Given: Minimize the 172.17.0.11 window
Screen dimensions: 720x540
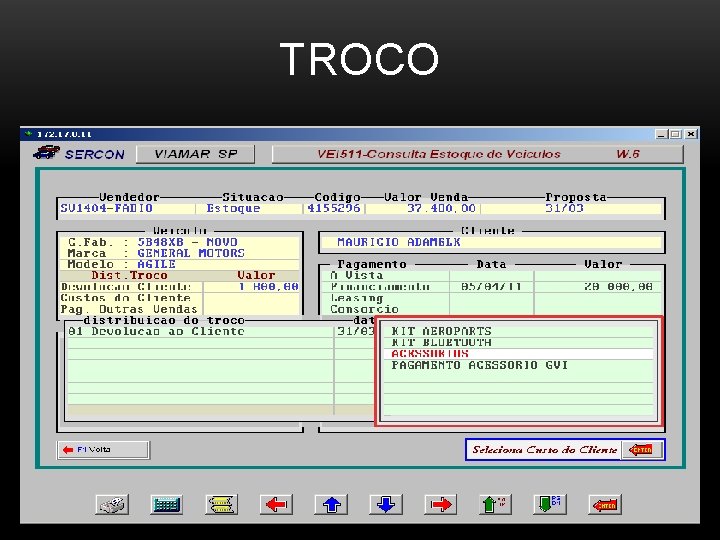Looking at the screenshot, I should click(661, 134).
